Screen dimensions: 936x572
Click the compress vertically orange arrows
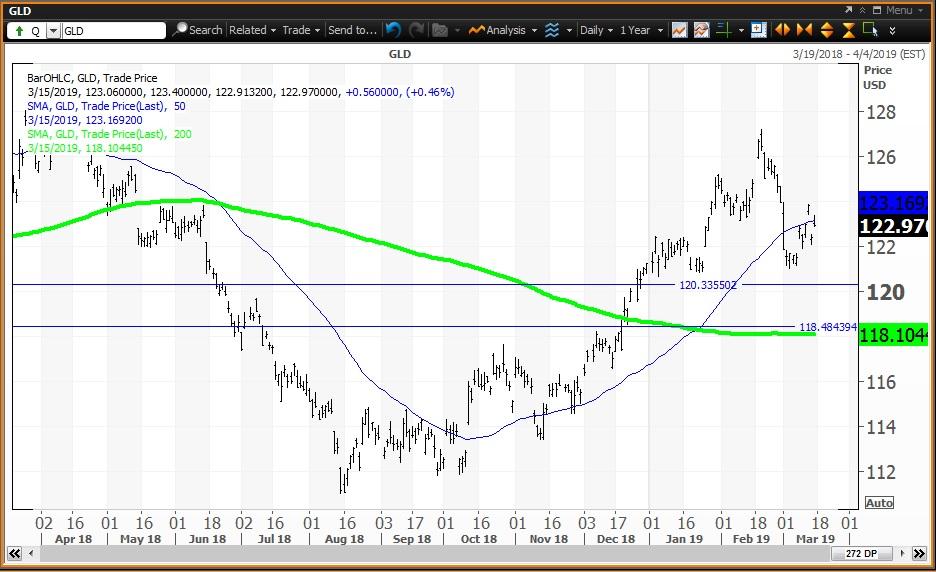pos(848,30)
